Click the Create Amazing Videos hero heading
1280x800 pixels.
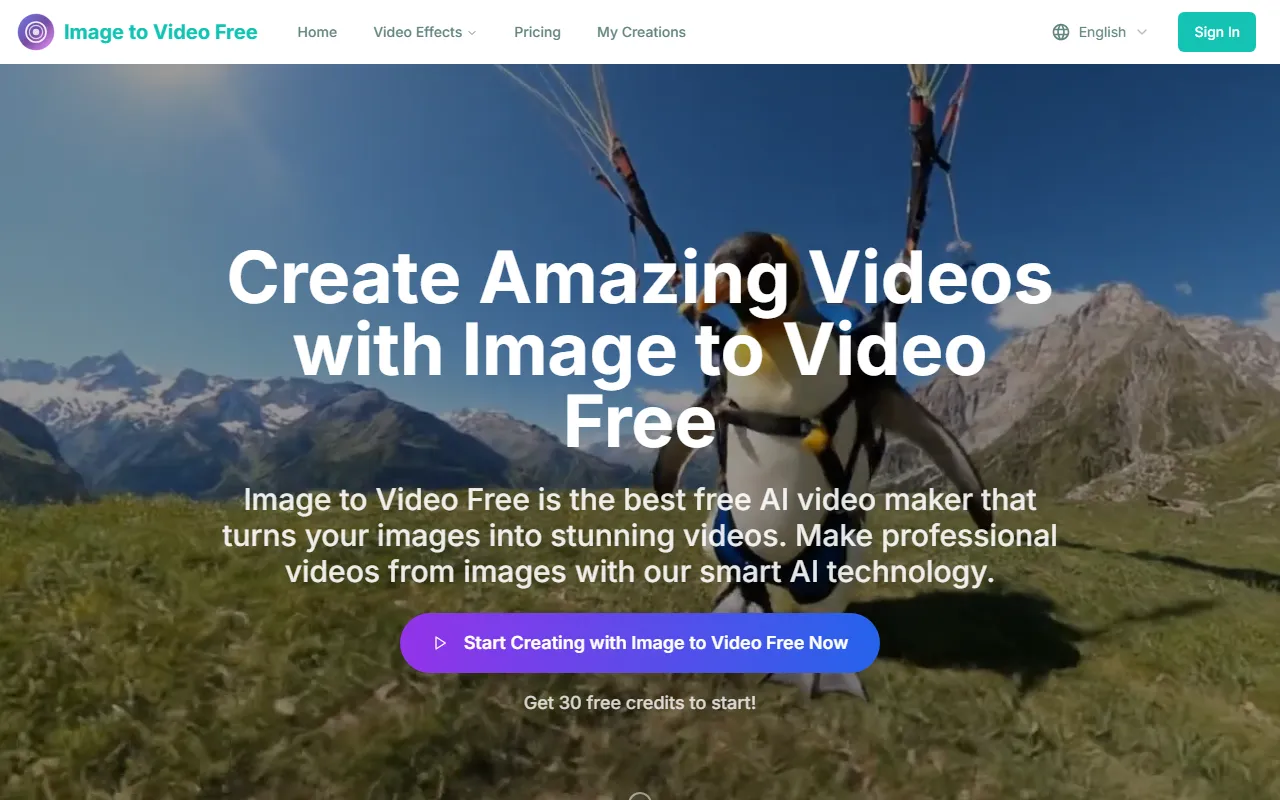point(640,349)
